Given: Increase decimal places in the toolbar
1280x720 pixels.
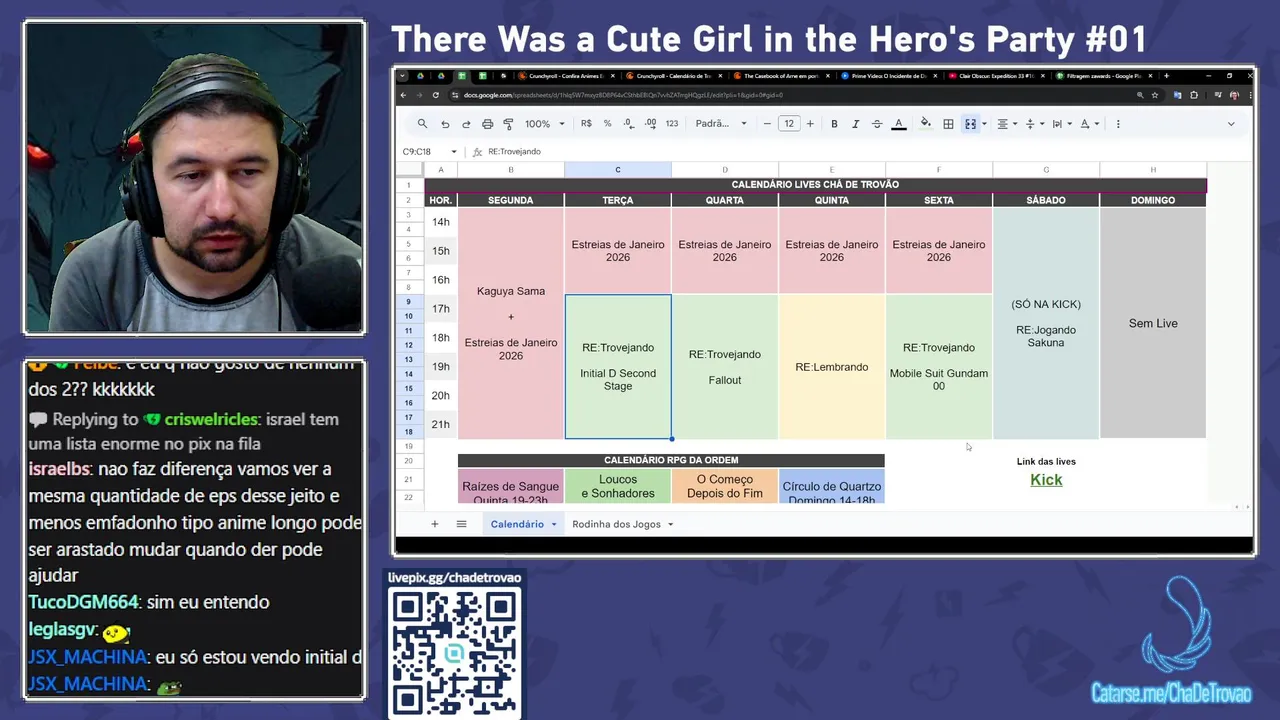Looking at the screenshot, I should (650, 124).
